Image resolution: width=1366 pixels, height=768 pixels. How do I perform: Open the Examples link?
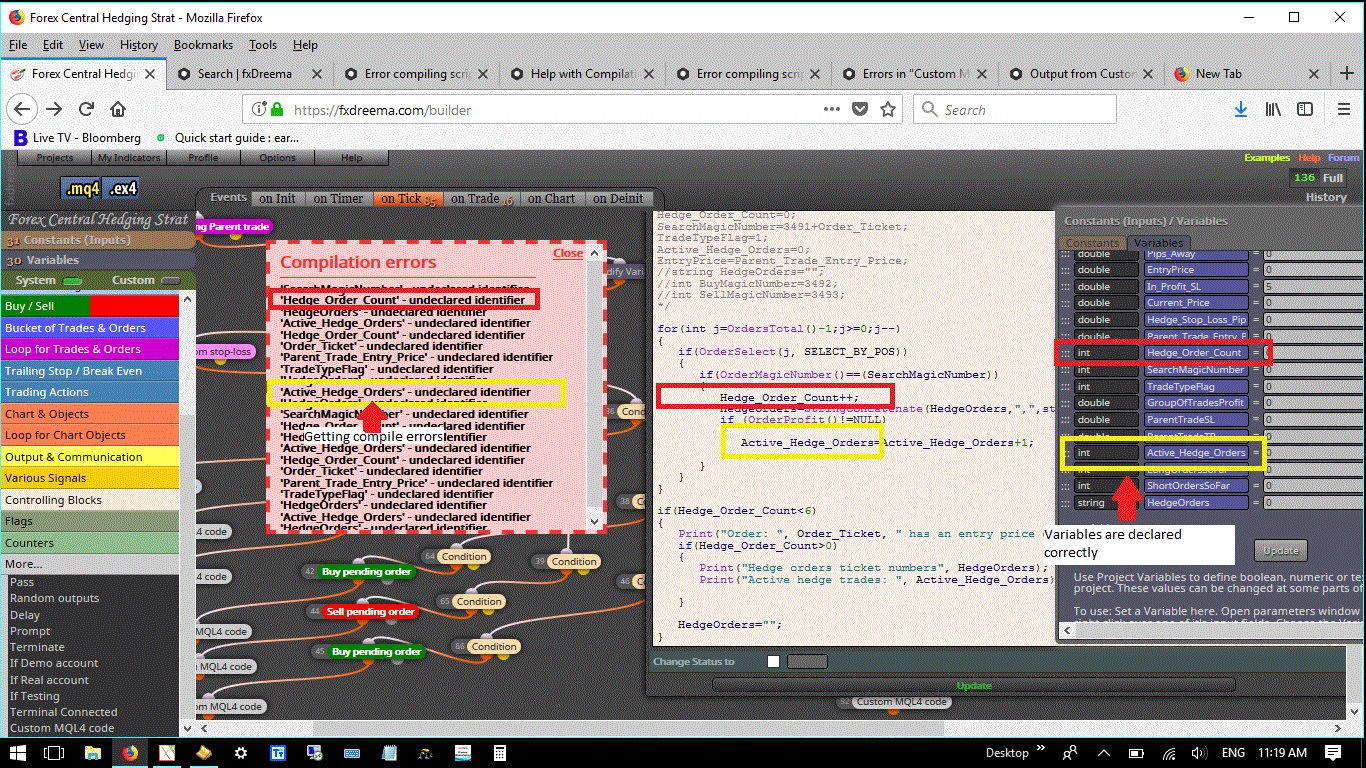[1267, 158]
